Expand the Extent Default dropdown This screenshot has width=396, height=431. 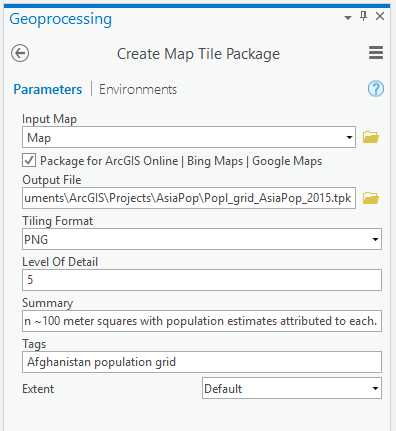click(x=375, y=388)
